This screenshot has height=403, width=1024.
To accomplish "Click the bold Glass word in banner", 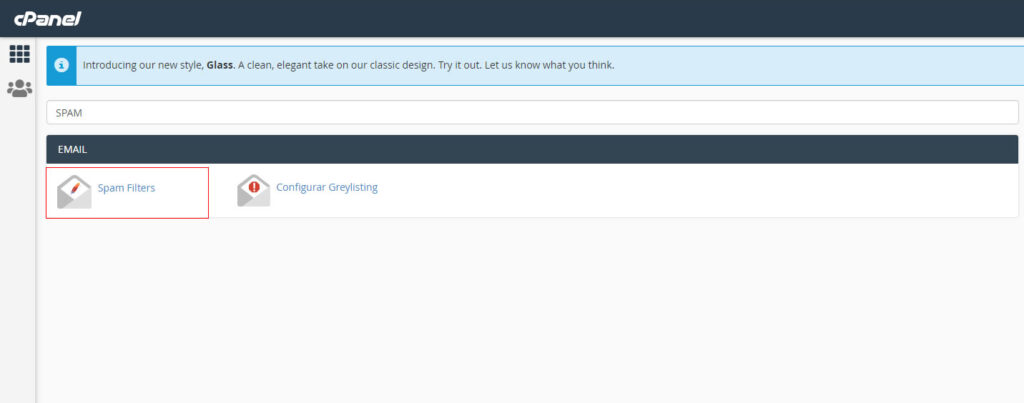I will 220,66.
